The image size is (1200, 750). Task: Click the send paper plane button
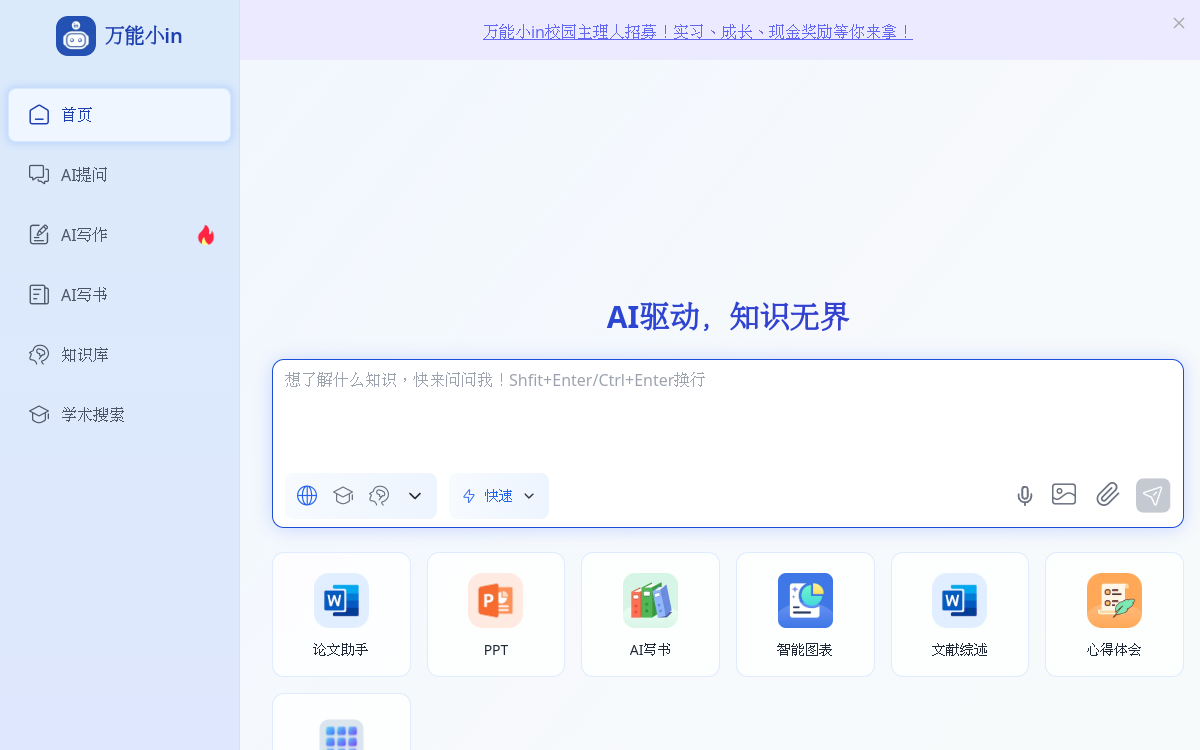[x=1153, y=495]
